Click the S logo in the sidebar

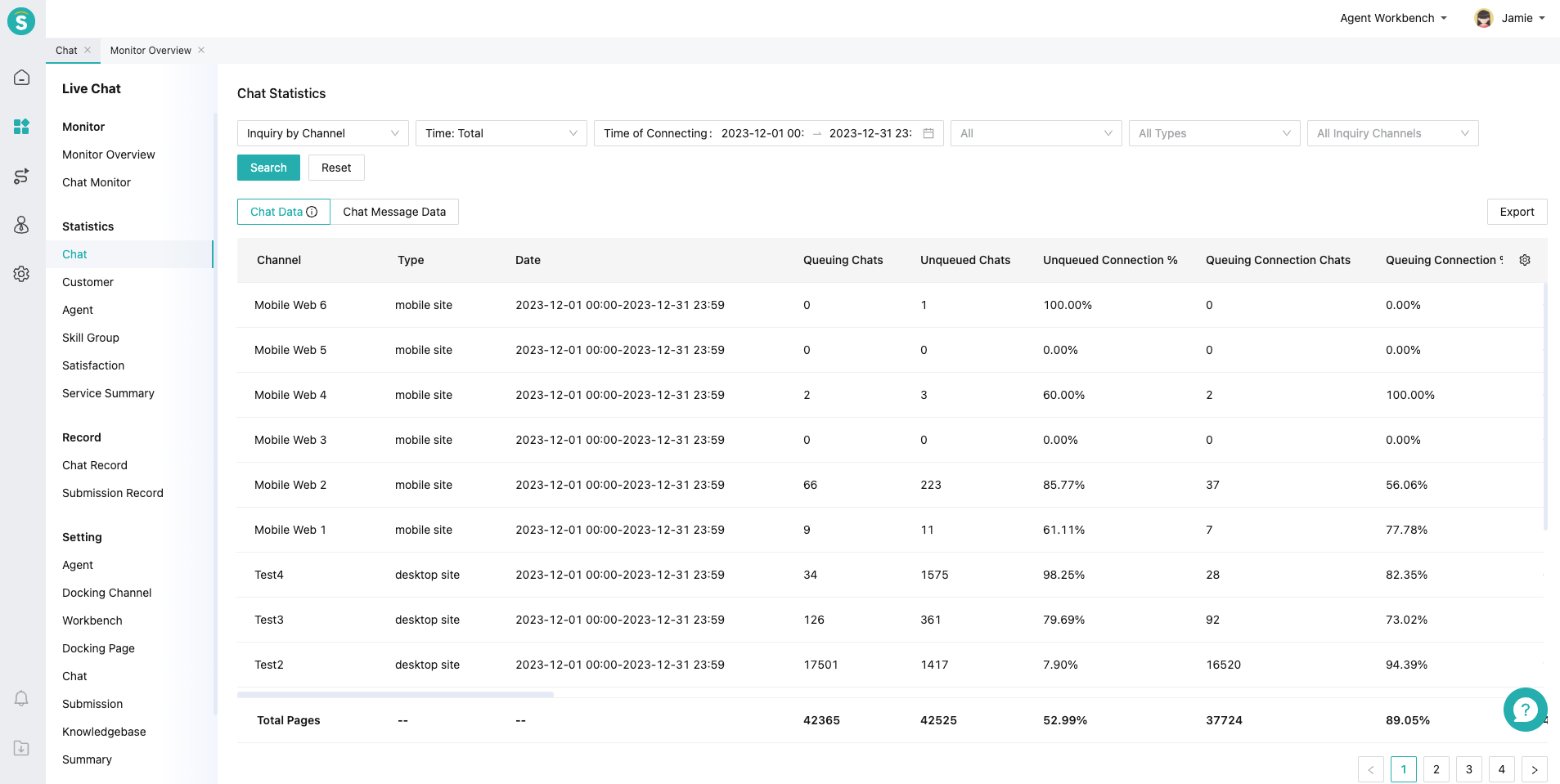pos(21,21)
